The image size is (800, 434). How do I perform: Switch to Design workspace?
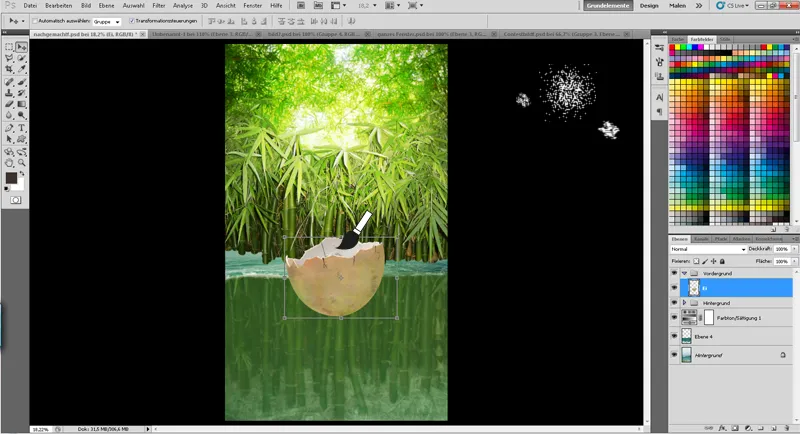point(649,6)
